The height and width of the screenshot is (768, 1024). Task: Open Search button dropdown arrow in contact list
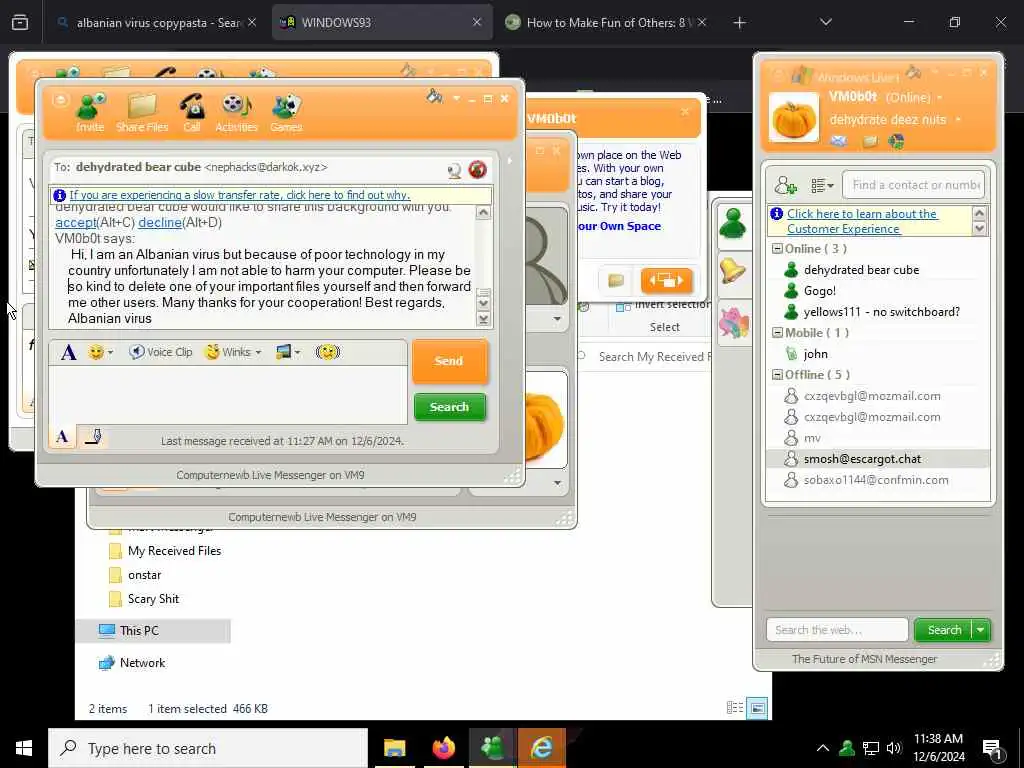coord(980,630)
